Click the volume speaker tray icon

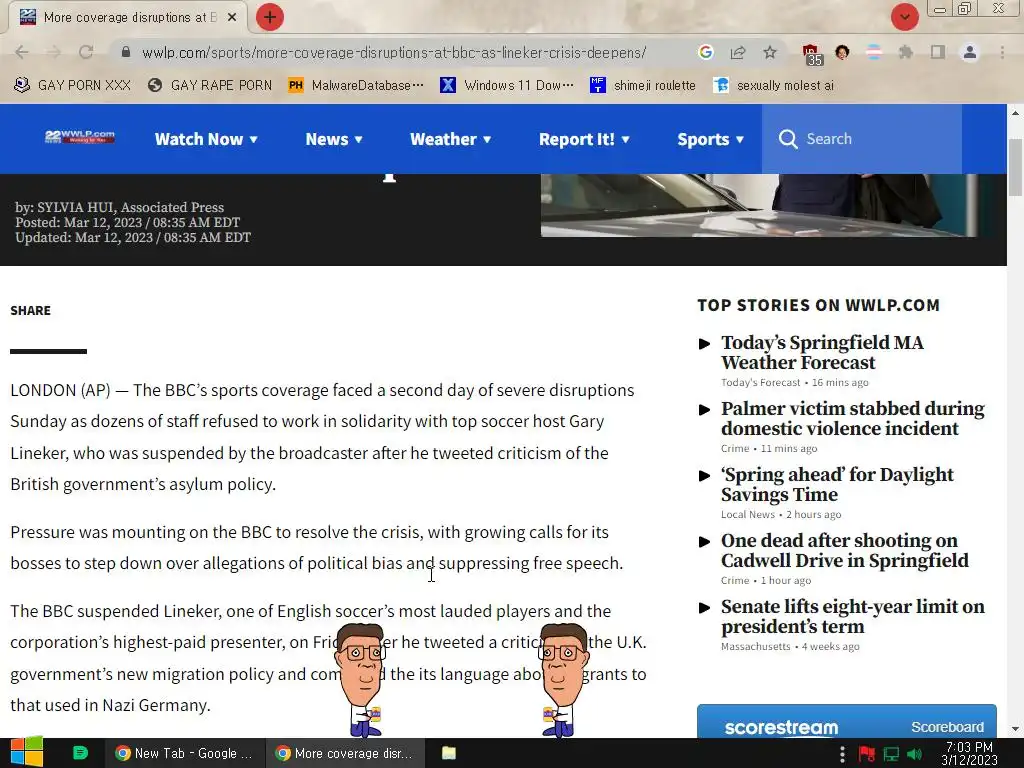point(914,754)
